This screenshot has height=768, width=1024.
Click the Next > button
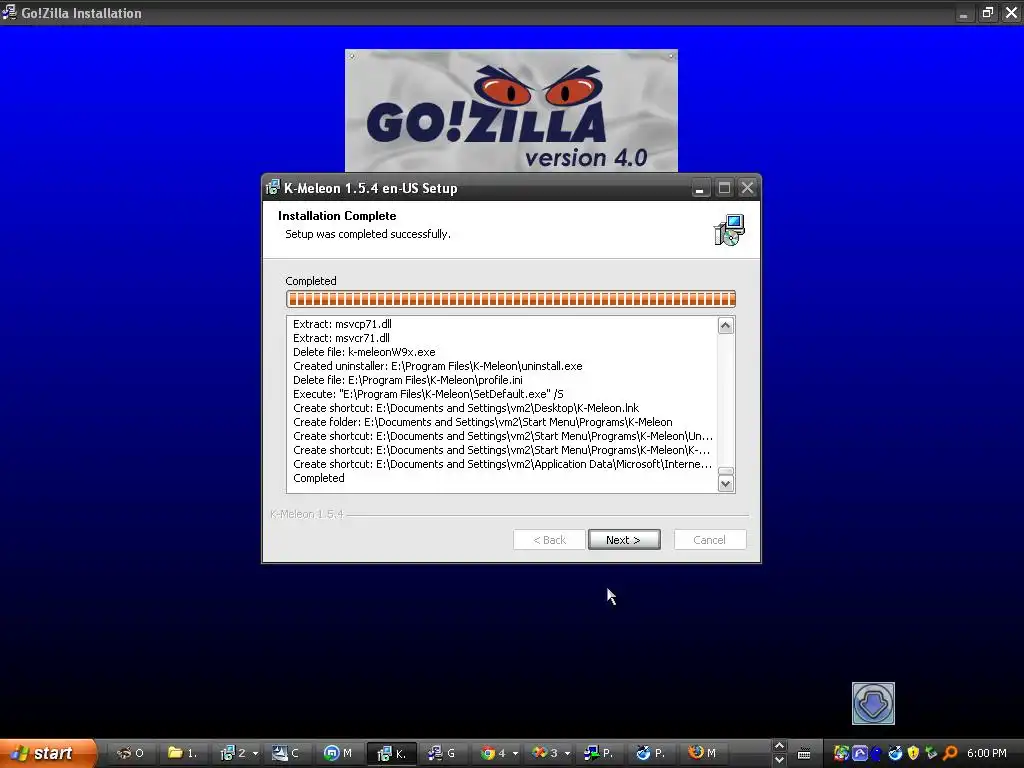tap(624, 539)
